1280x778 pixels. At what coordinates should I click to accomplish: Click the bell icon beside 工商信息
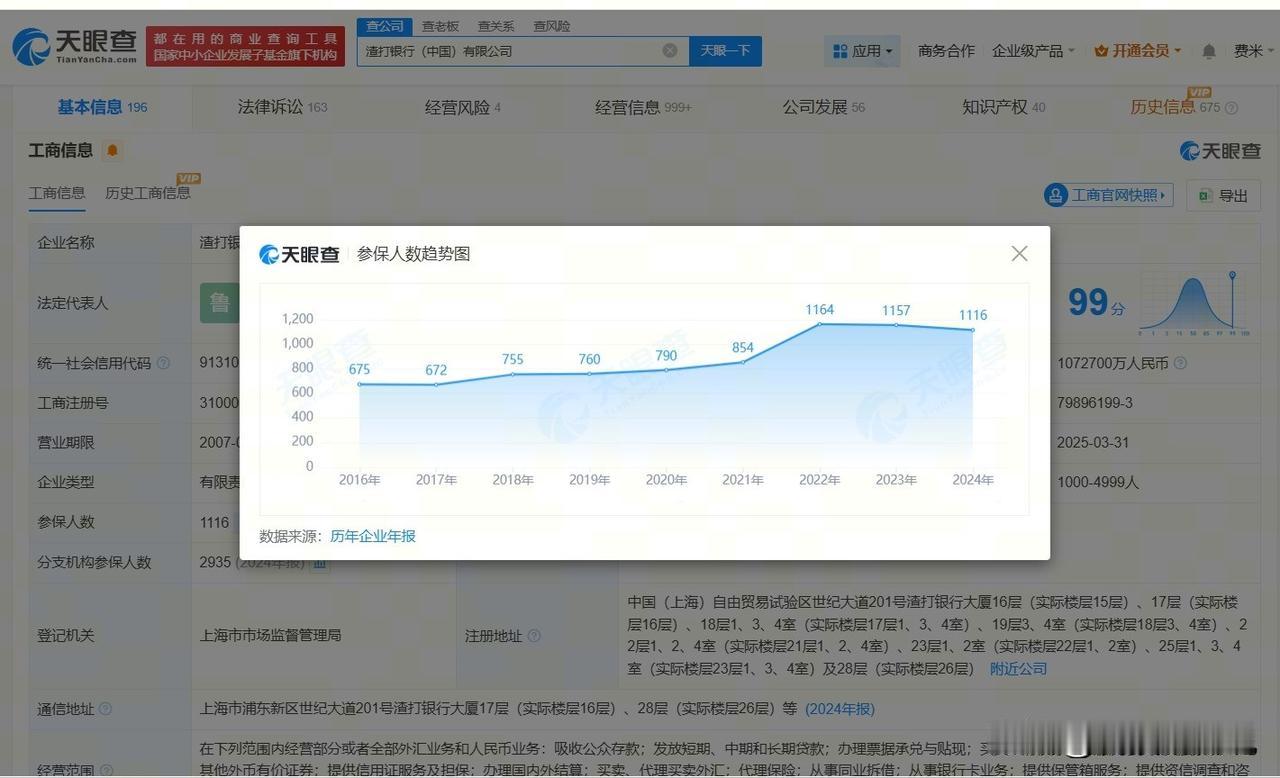point(112,151)
